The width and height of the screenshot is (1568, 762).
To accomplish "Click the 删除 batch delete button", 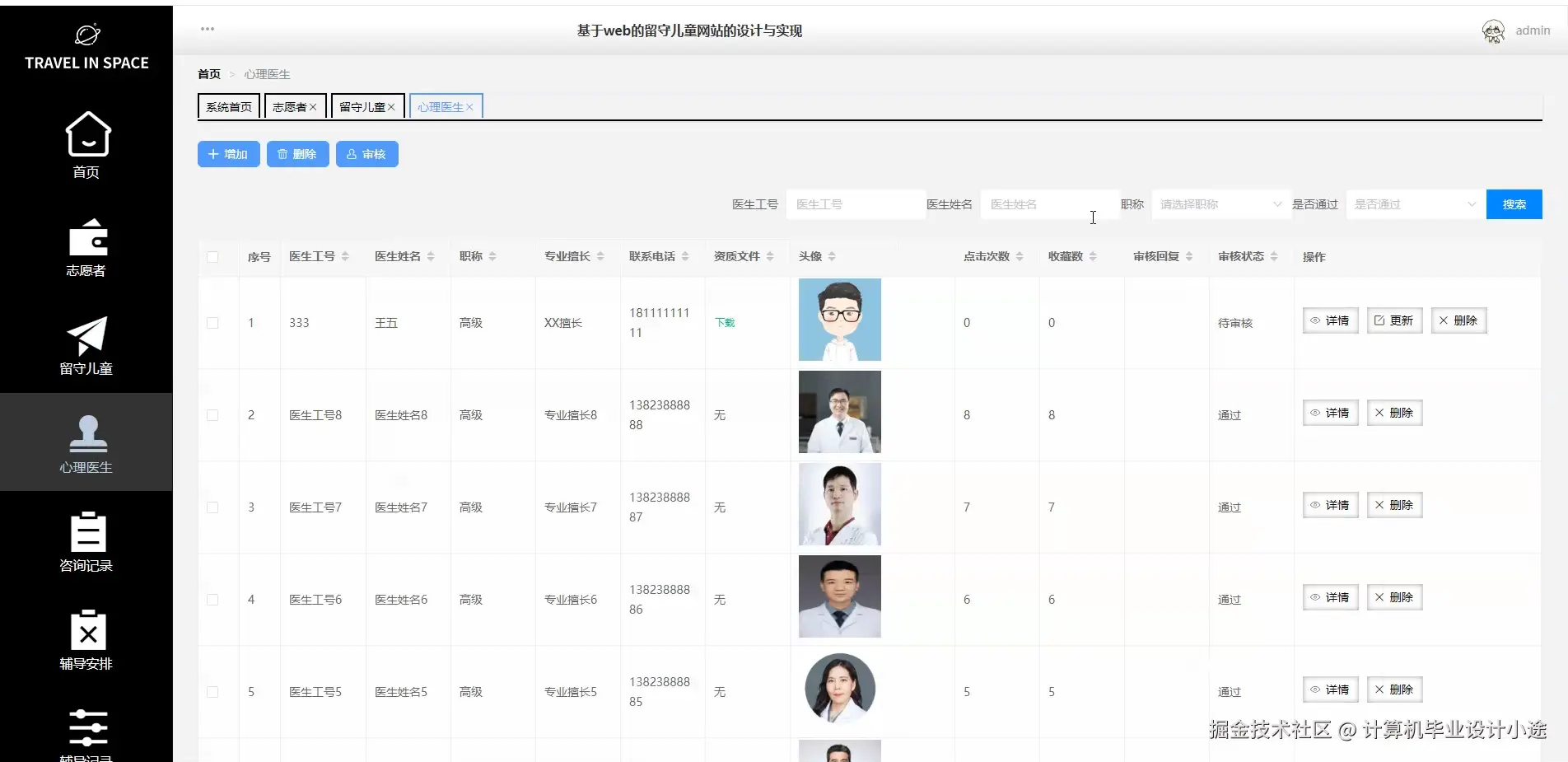I will pyautogui.click(x=298, y=154).
